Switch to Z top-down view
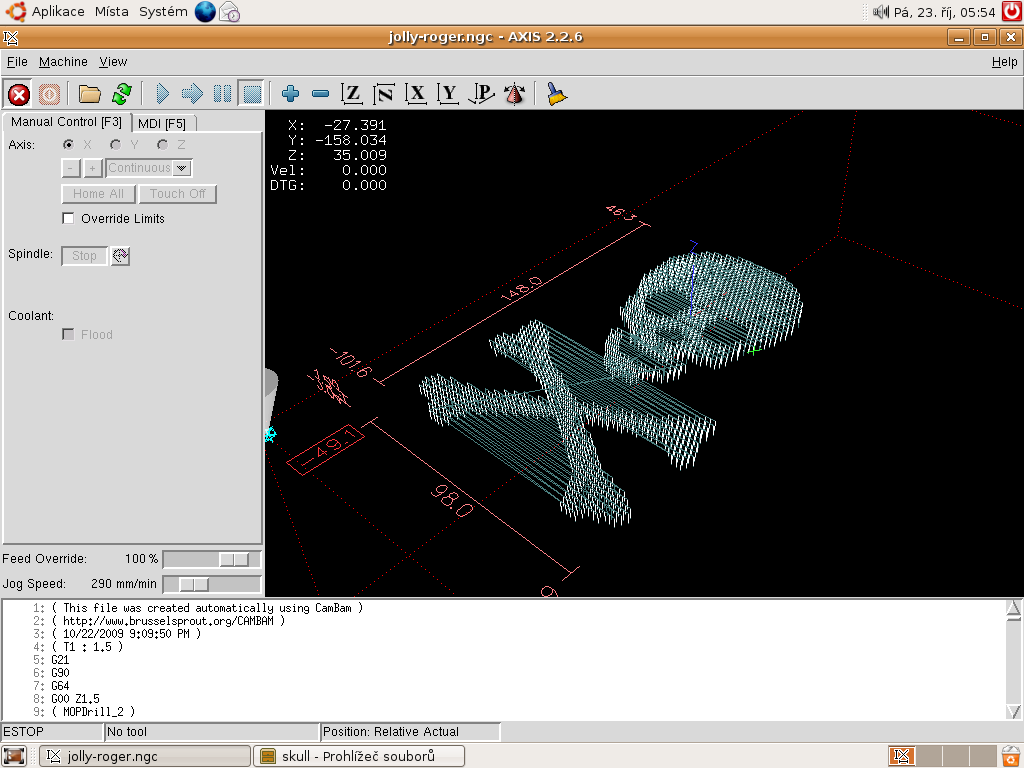The height and width of the screenshot is (768, 1024). point(352,94)
